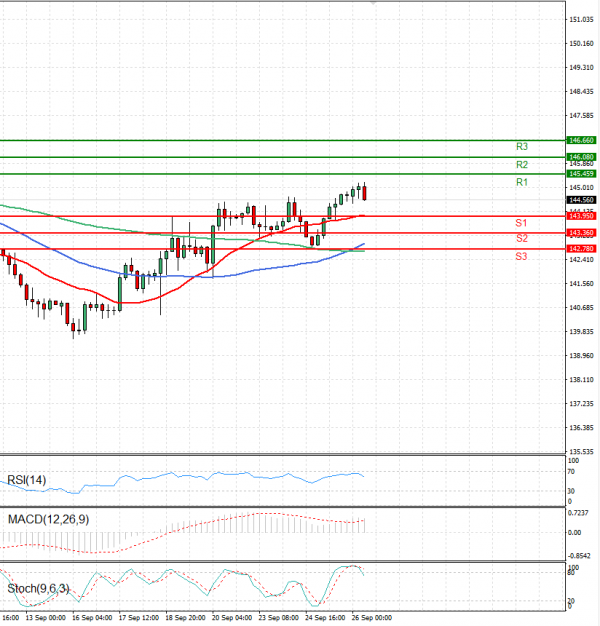Click the 137.235 price axis value

tap(581, 404)
